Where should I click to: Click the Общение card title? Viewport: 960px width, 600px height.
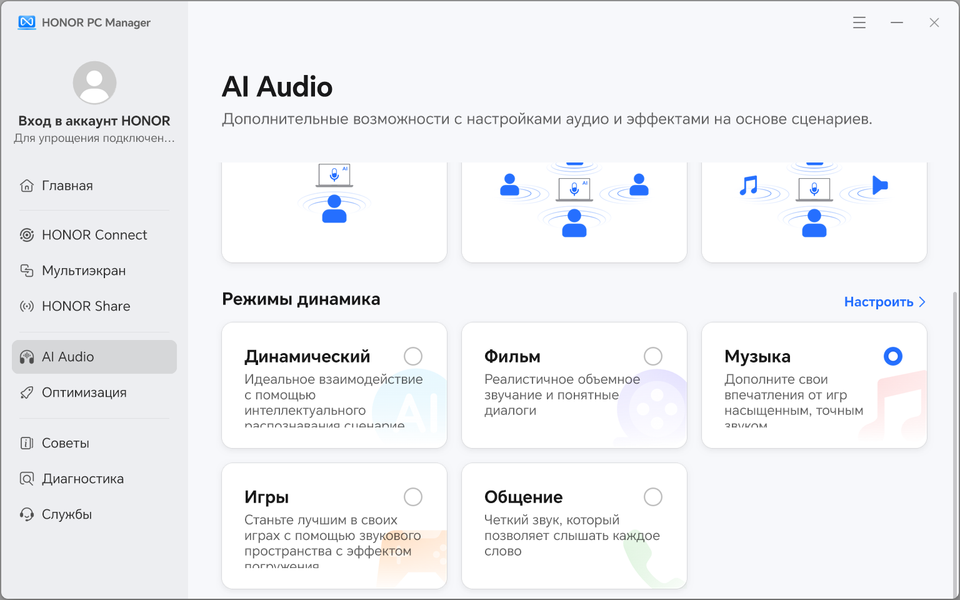pos(523,497)
